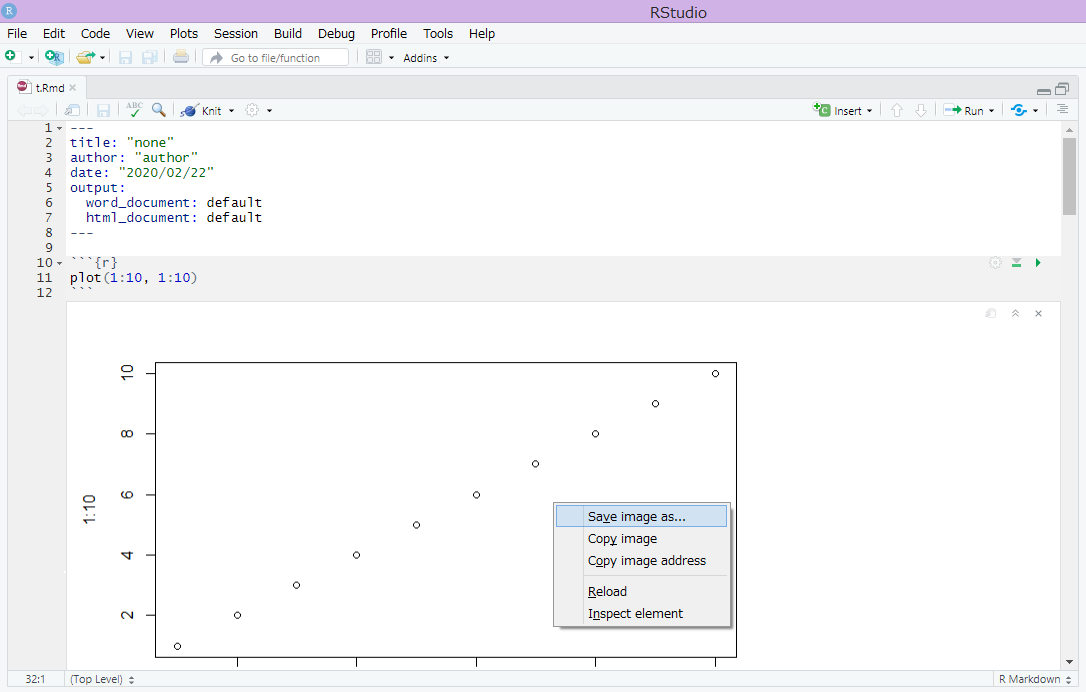Screen dimensions: 1086x692
Task: Choose 'Inspect element' from context menu
Action: click(641, 614)
